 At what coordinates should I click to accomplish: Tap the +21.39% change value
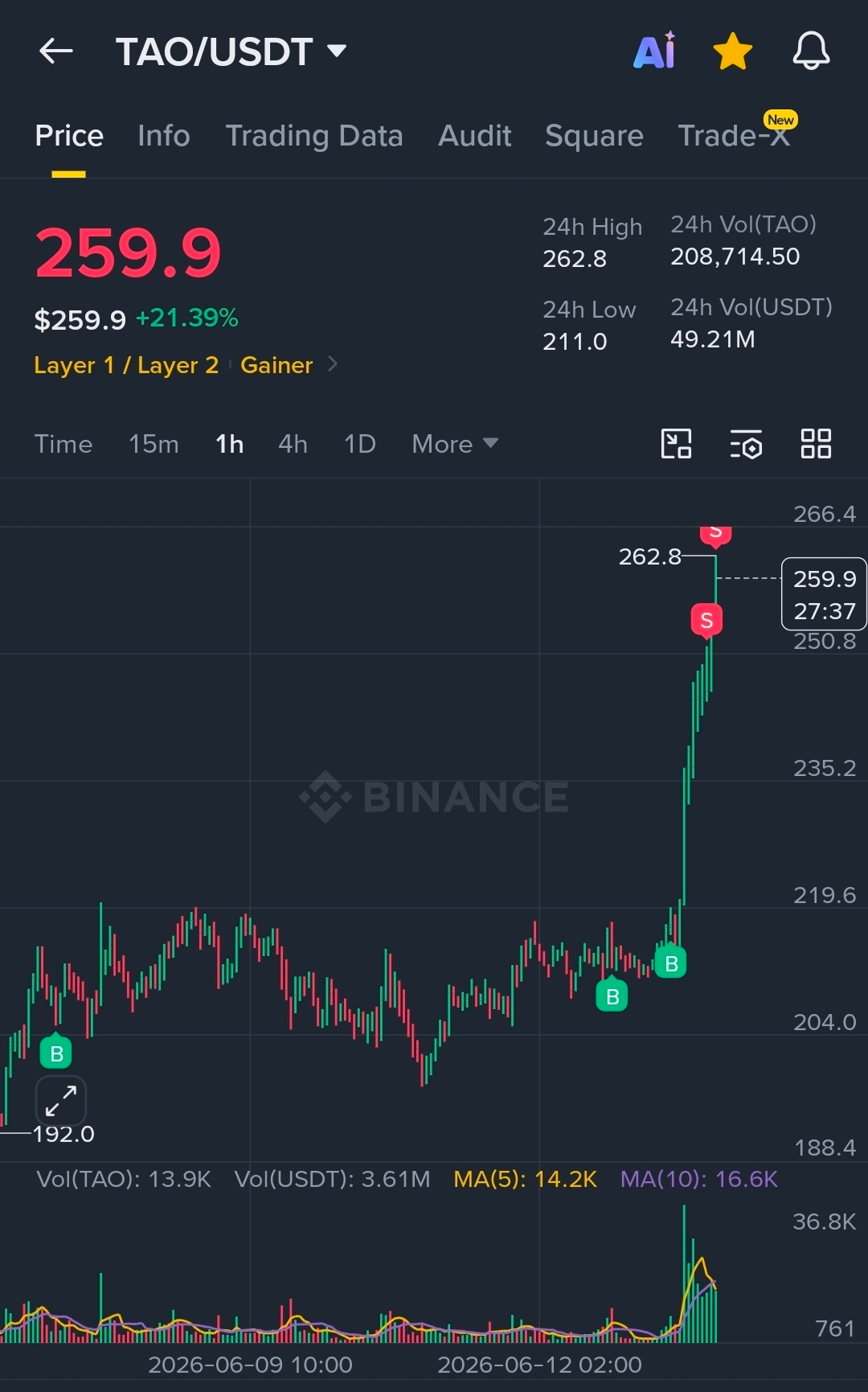point(186,318)
